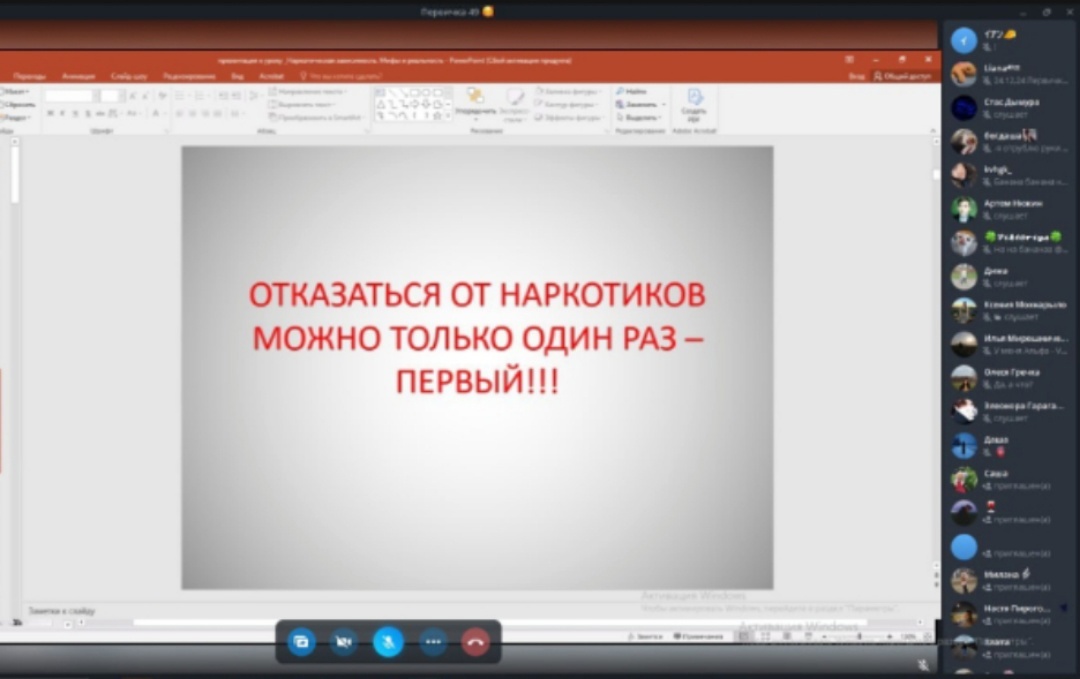The width and height of the screenshot is (1080, 679).
Task: Increase font size with the large A icon
Action: tap(133, 96)
